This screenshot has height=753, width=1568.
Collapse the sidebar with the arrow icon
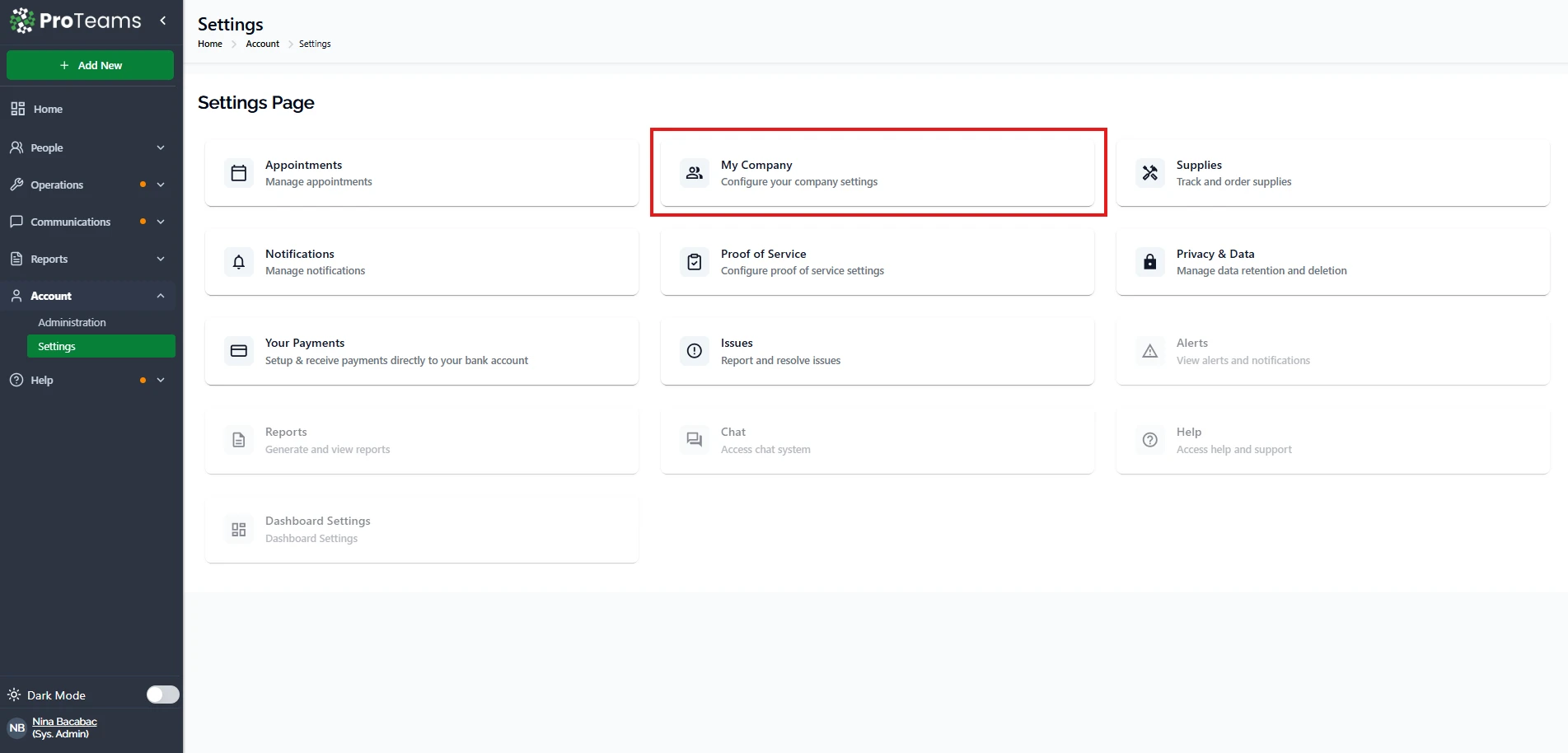[163, 21]
